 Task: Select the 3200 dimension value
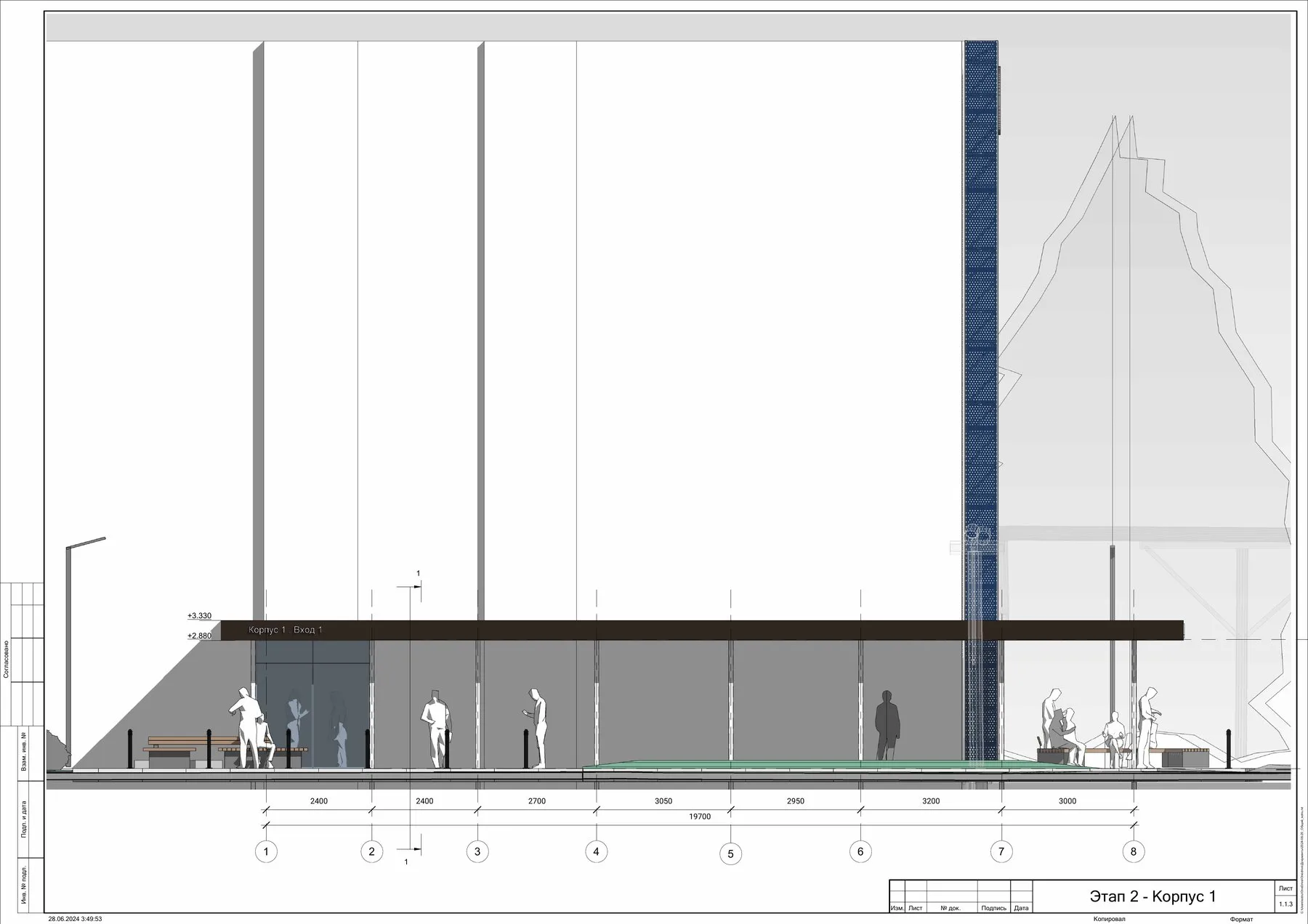[x=931, y=801]
